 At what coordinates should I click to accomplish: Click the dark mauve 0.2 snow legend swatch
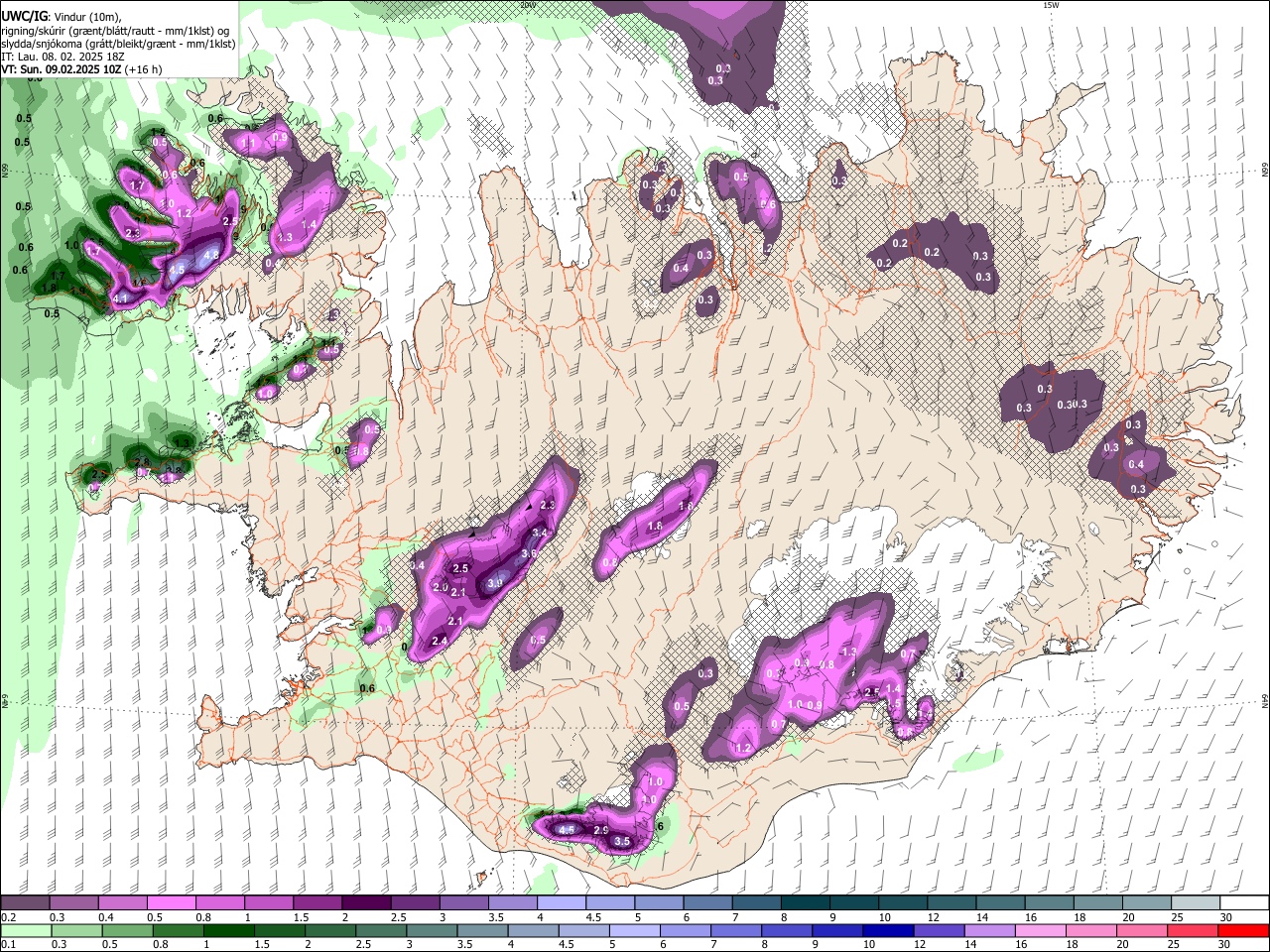click(25, 903)
